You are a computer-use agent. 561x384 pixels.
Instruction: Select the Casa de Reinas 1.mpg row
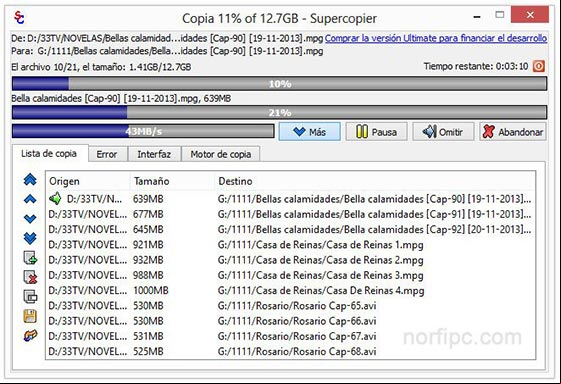[x=290, y=245]
